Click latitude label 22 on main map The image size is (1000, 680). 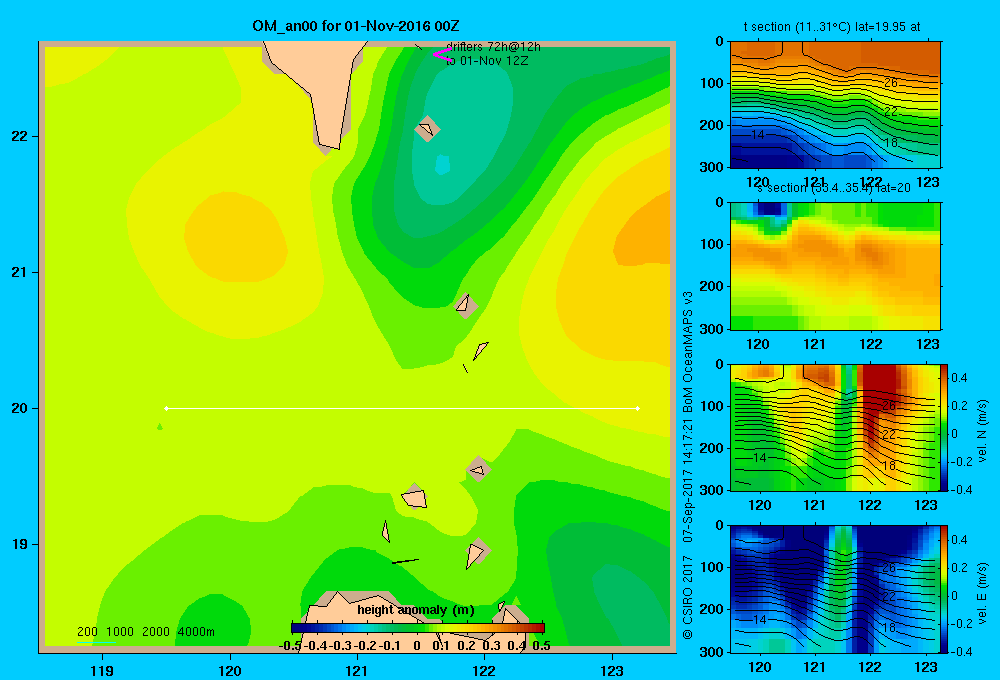click(x=19, y=137)
